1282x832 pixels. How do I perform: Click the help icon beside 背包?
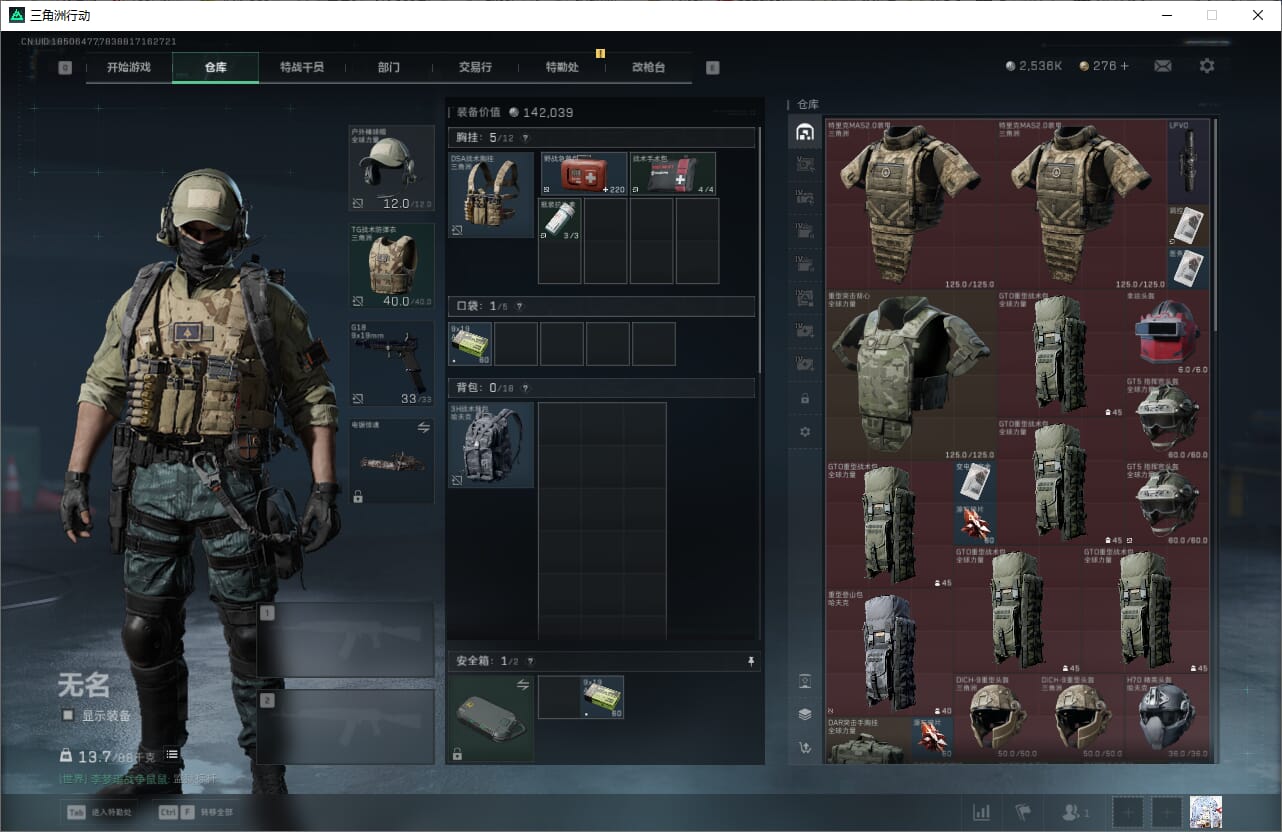525,388
